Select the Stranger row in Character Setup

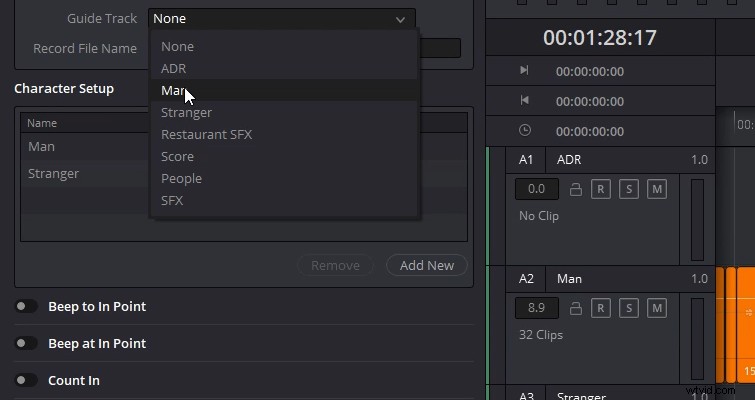click(85, 174)
